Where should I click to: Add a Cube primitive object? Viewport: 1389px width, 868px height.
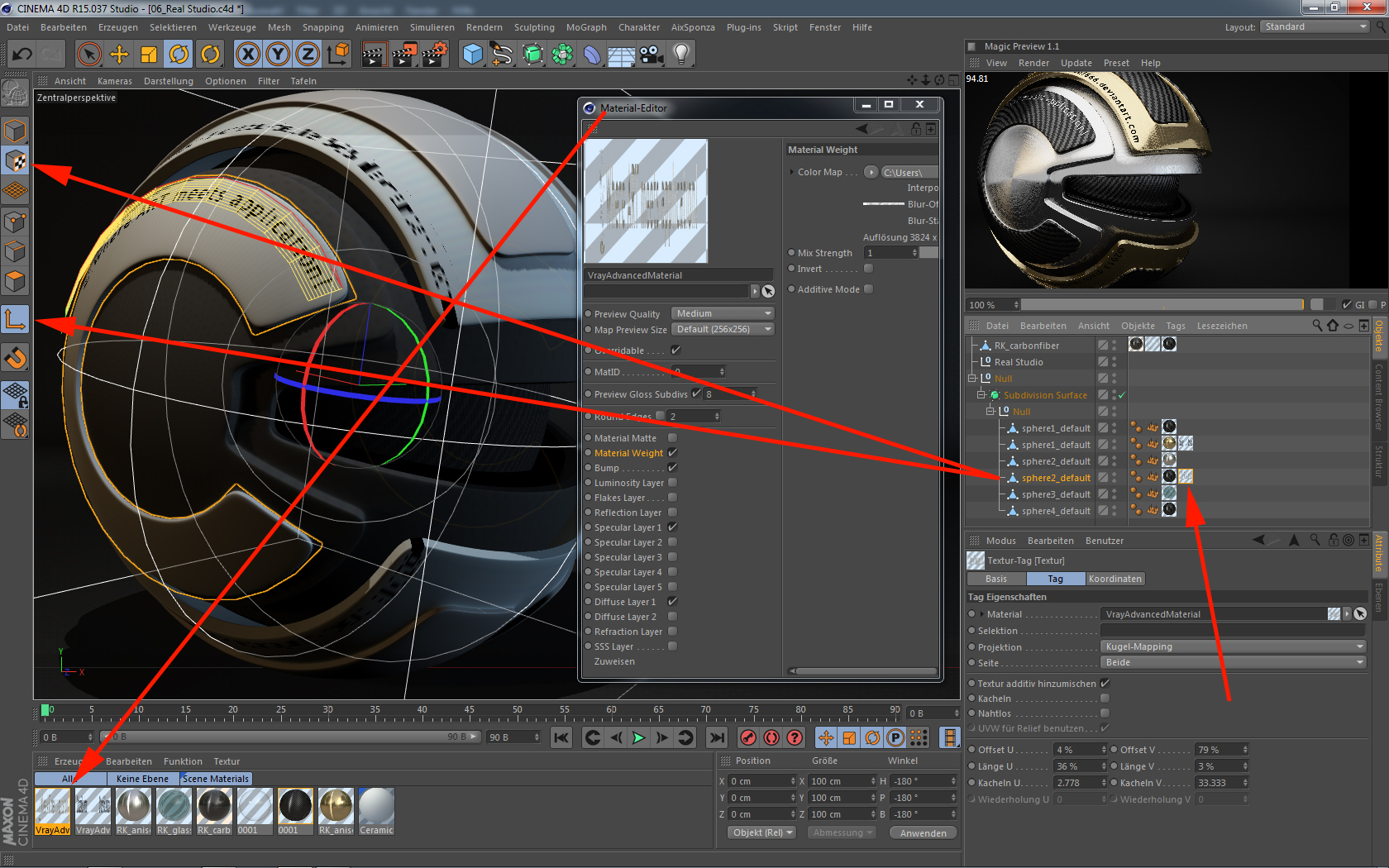[x=473, y=55]
